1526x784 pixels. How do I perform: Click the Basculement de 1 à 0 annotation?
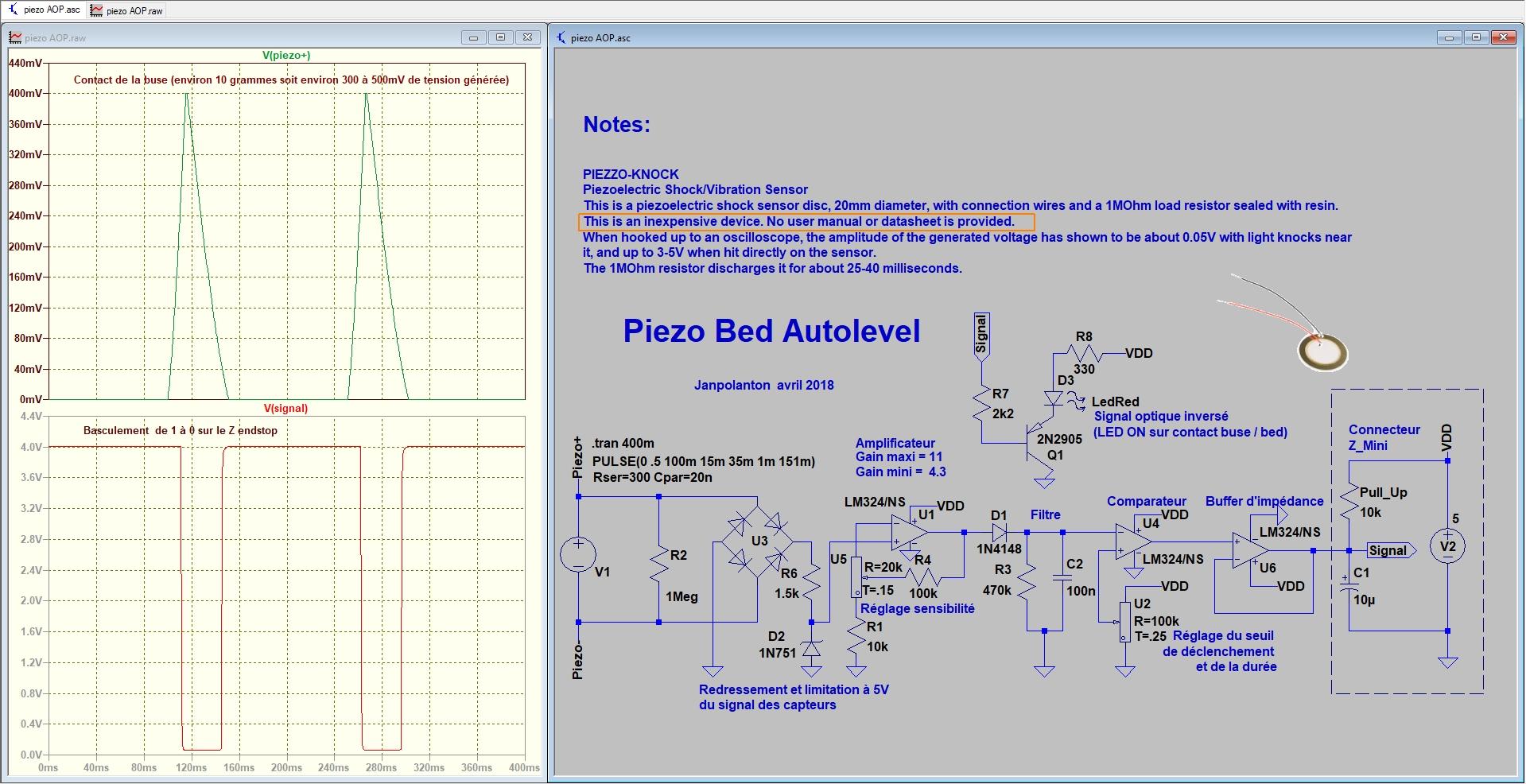pos(181,431)
